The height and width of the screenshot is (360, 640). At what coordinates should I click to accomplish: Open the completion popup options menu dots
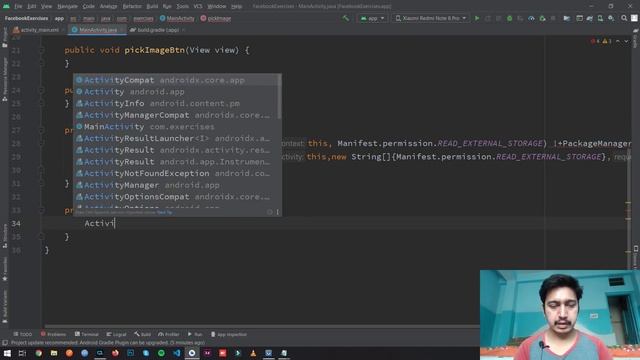pos(278,212)
